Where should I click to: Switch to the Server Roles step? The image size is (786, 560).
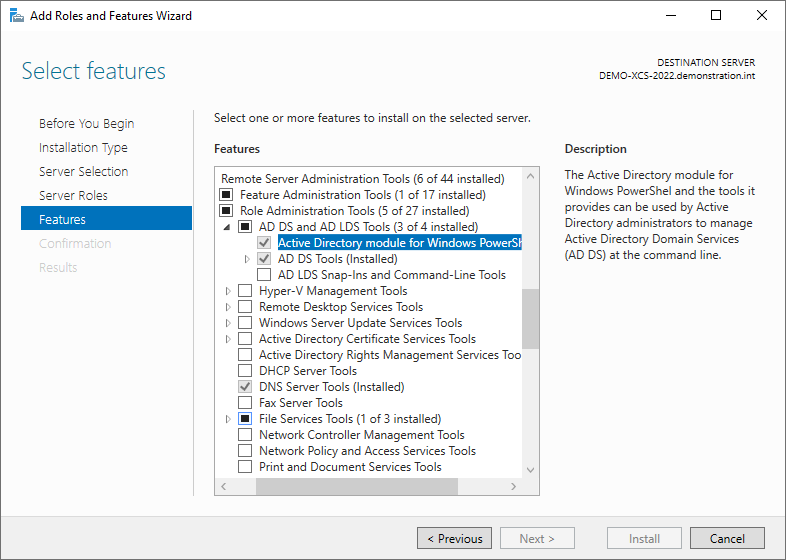tap(73, 196)
